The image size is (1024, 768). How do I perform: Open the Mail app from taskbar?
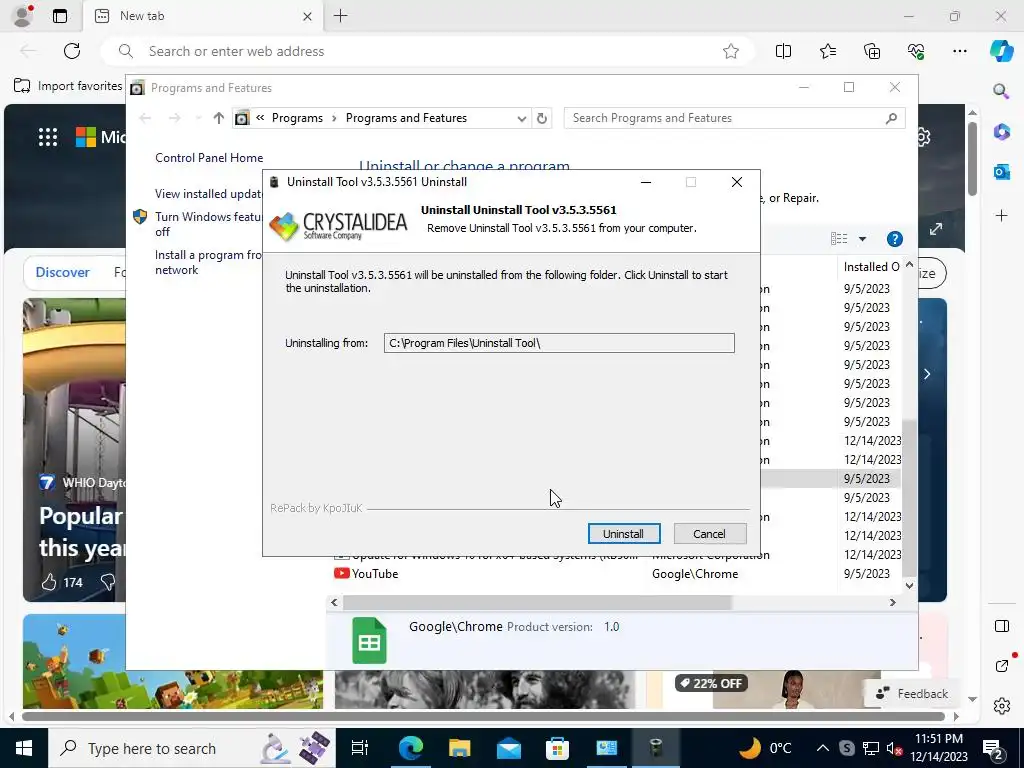tap(509, 748)
